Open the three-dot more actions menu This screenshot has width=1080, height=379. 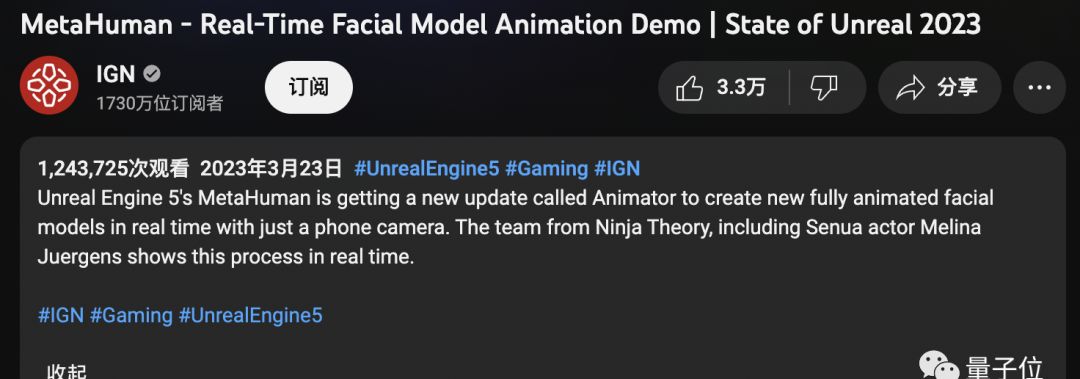coord(1039,88)
